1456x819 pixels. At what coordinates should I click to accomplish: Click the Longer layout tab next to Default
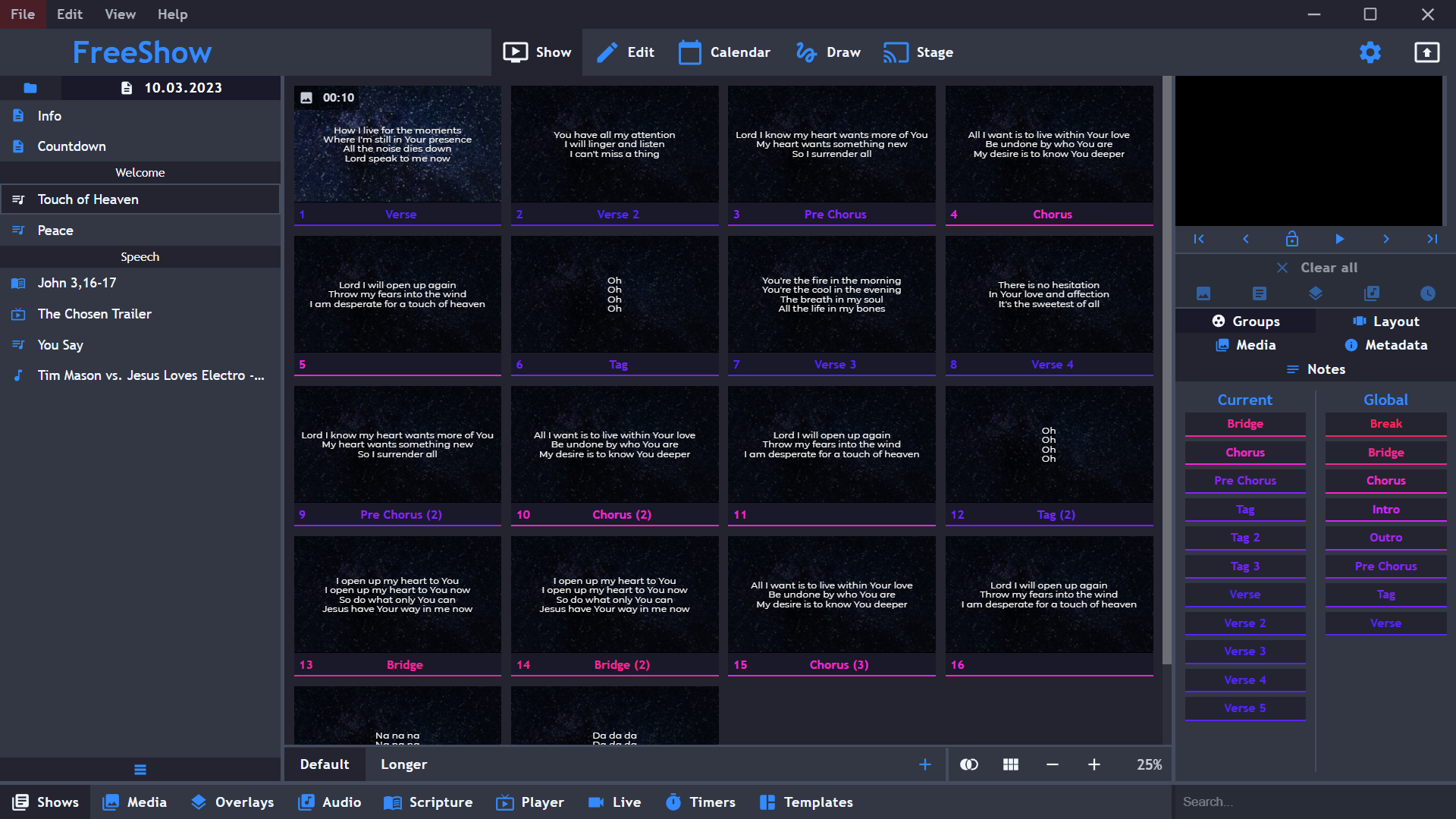403,764
